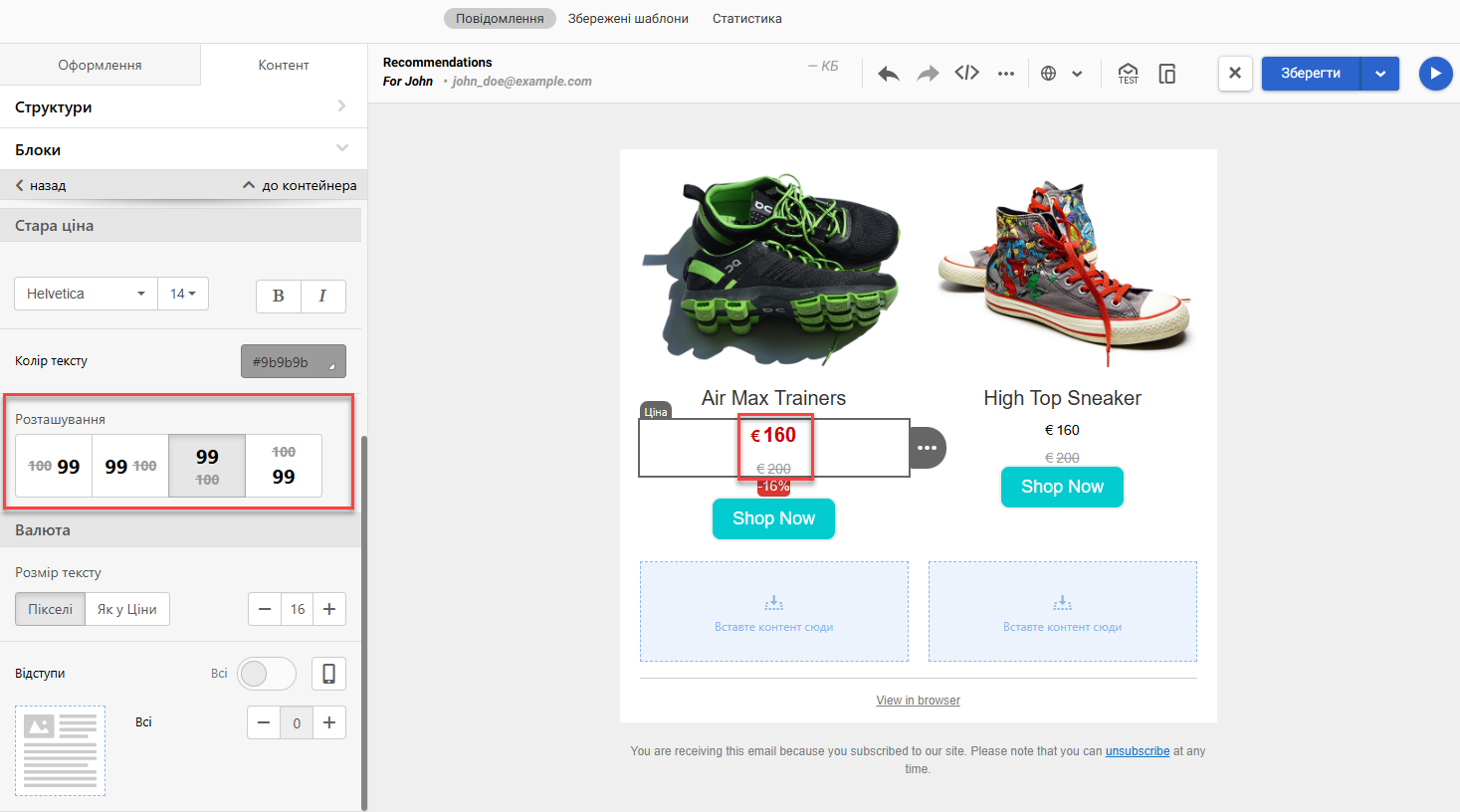Click the globe language icon
1460x812 pixels.
(x=1048, y=74)
